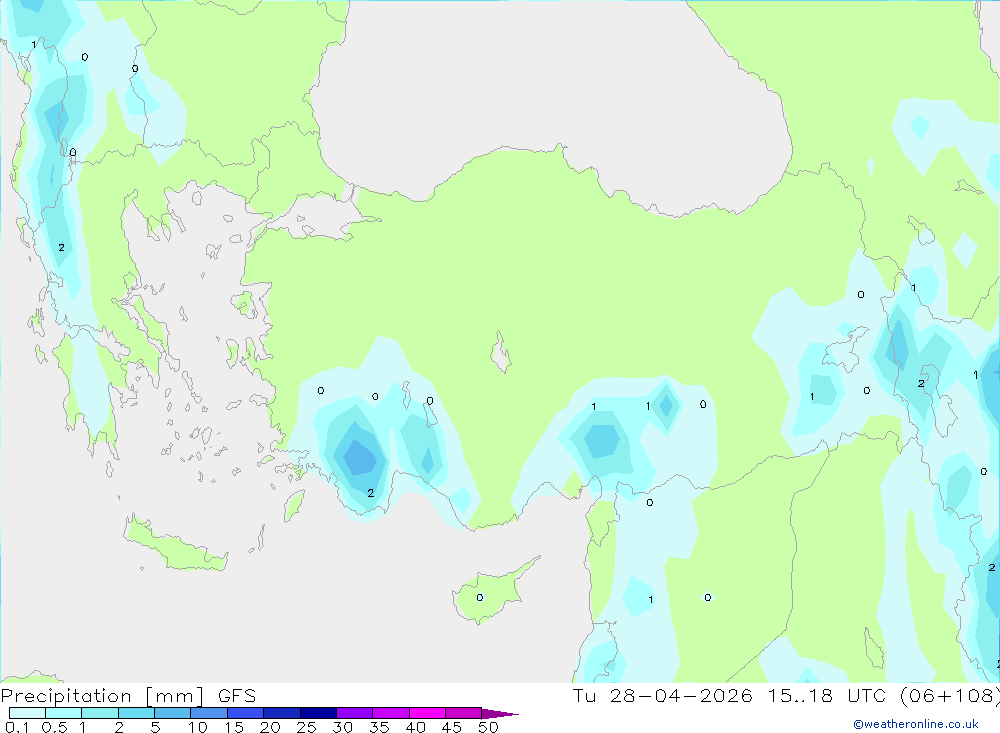Click the '0.5' legend scale value
1000x733 pixels.
click(54, 727)
